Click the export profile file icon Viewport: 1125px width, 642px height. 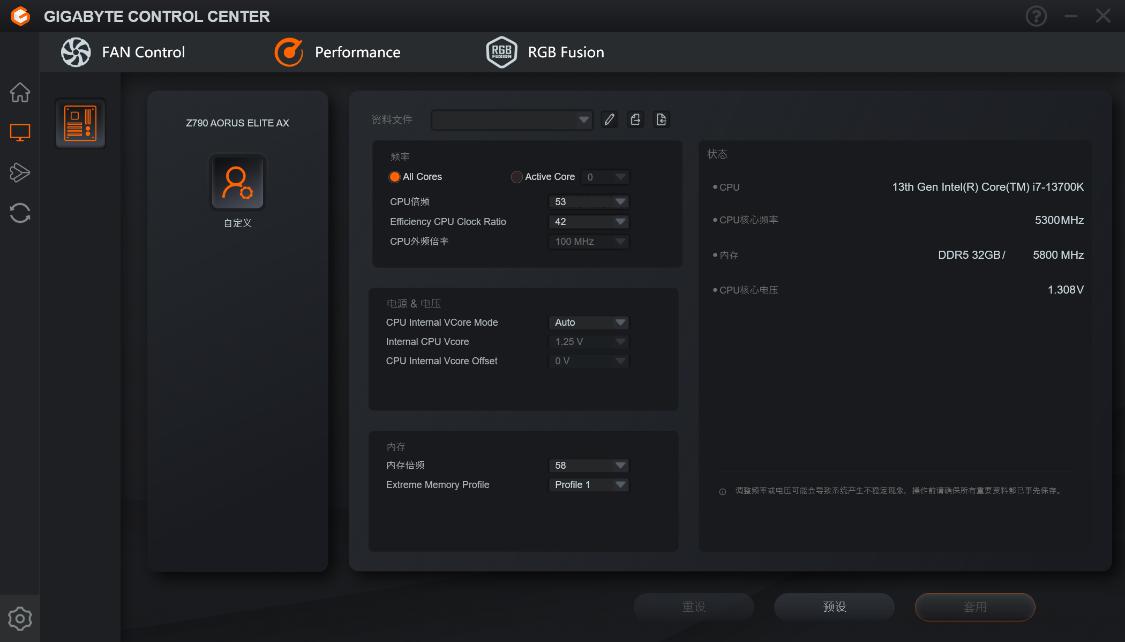pyautogui.click(x=636, y=119)
